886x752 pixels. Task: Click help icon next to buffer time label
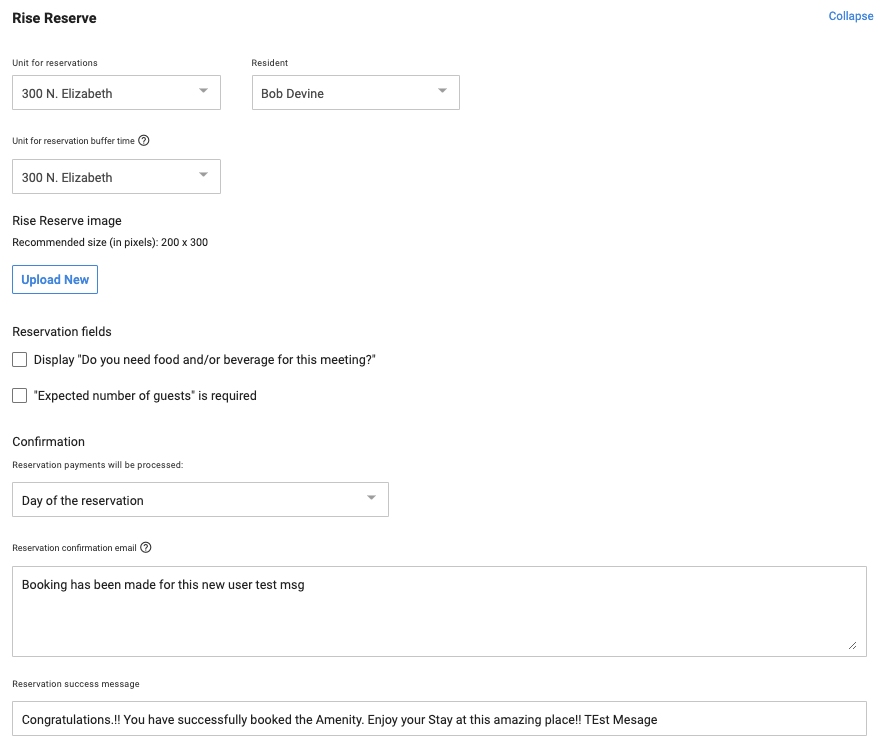click(144, 141)
